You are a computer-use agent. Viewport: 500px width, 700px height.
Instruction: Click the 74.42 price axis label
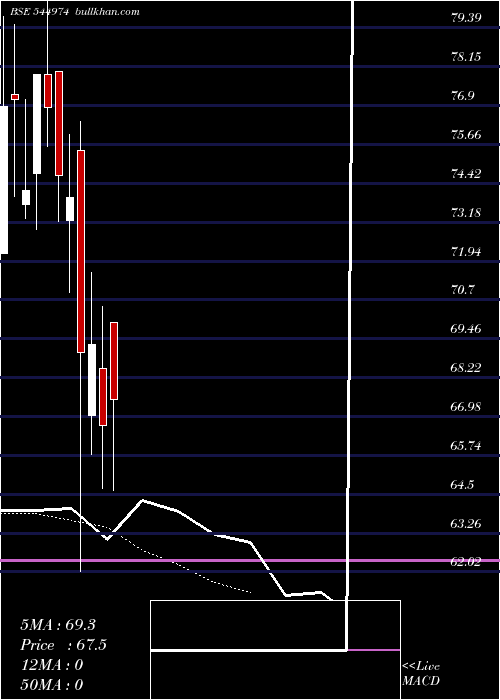pos(466,173)
